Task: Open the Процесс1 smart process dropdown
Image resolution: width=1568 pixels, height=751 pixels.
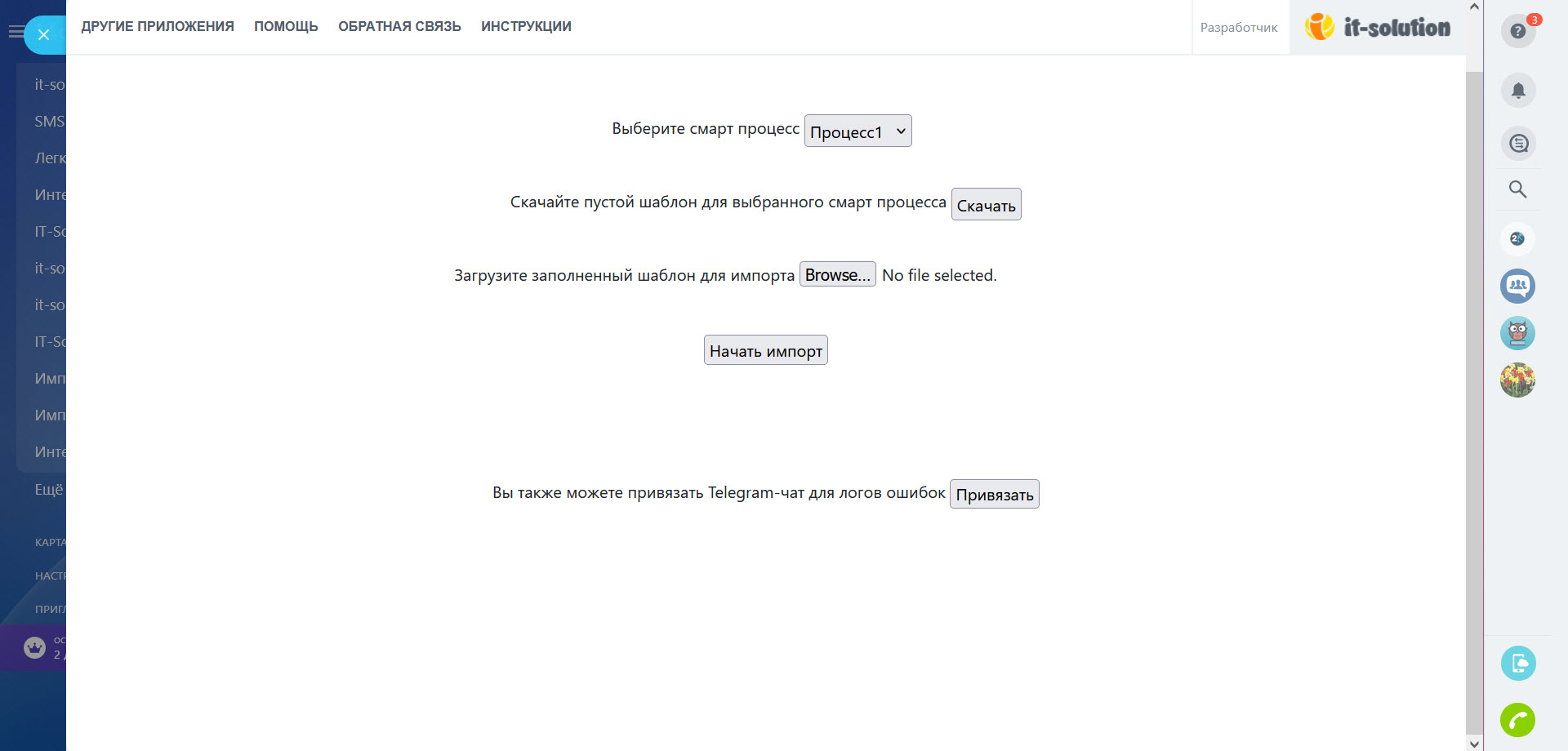Action: [858, 131]
